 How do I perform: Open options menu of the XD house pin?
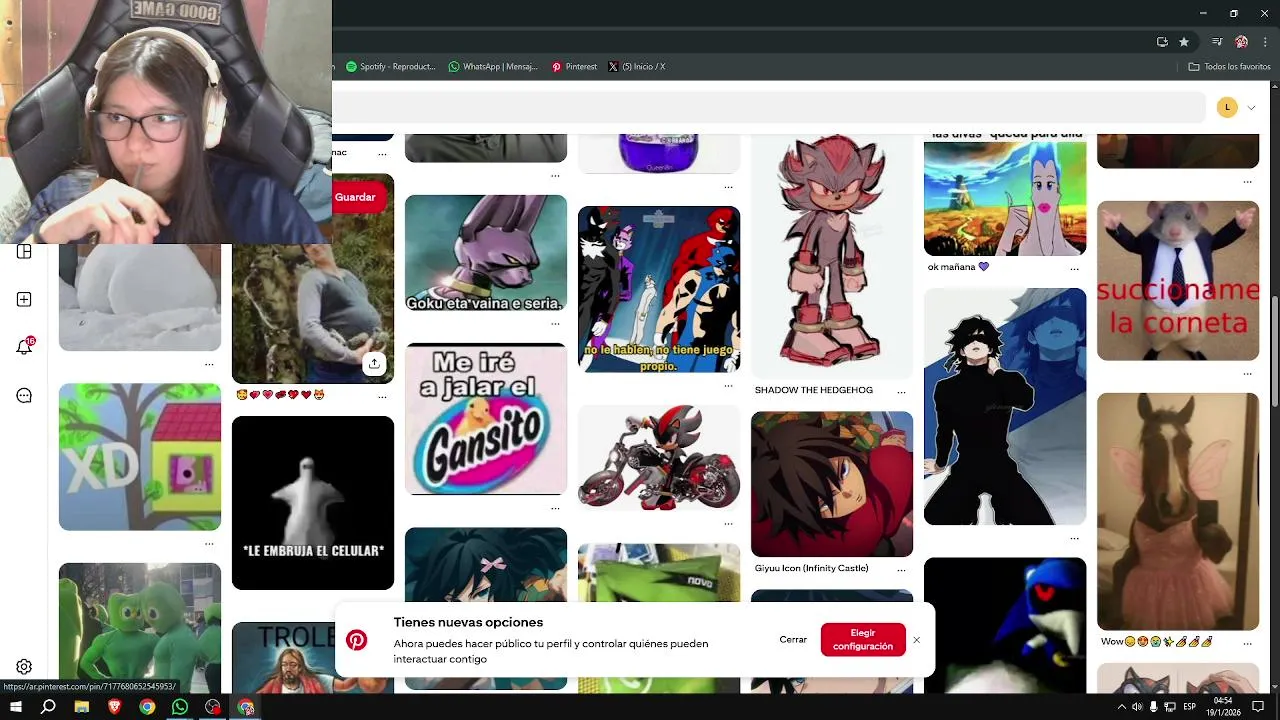click(209, 544)
